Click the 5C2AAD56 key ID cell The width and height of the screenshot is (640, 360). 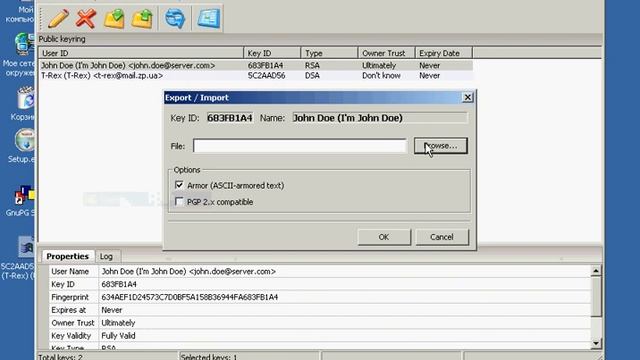pyautogui.click(x=267, y=76)
